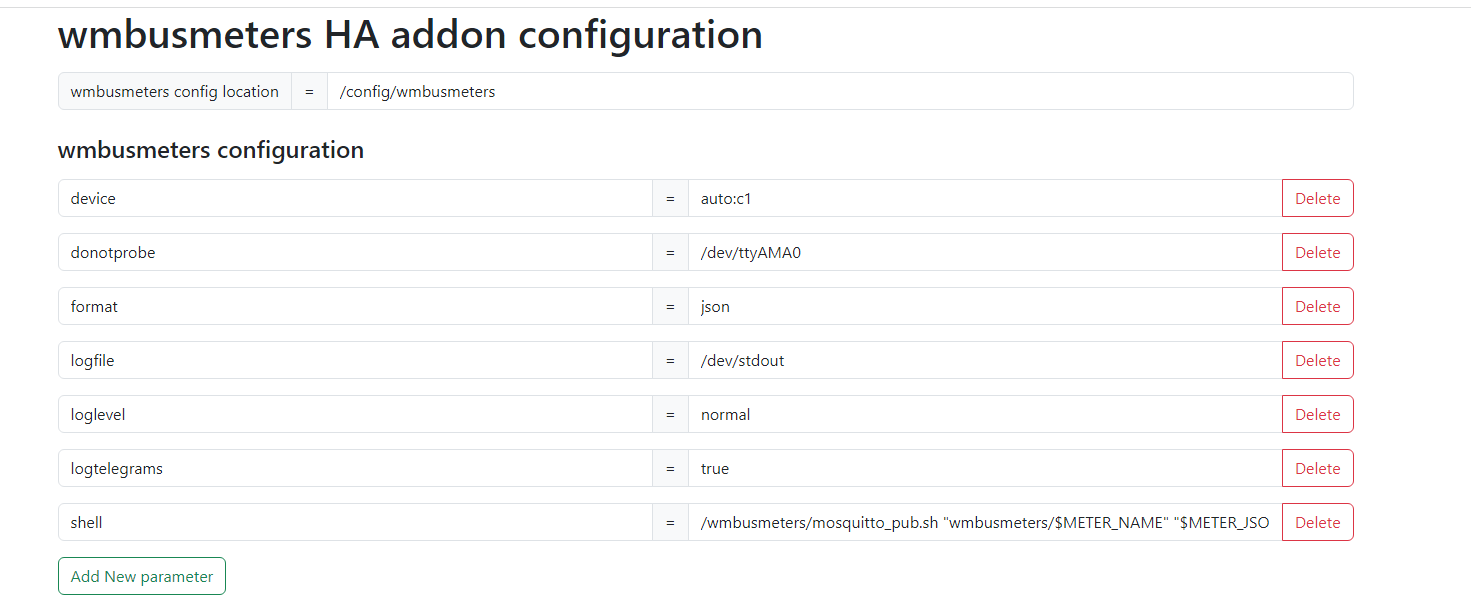Delete the shell parameter row
The image size is (1471, 607).
point(1317,522)
